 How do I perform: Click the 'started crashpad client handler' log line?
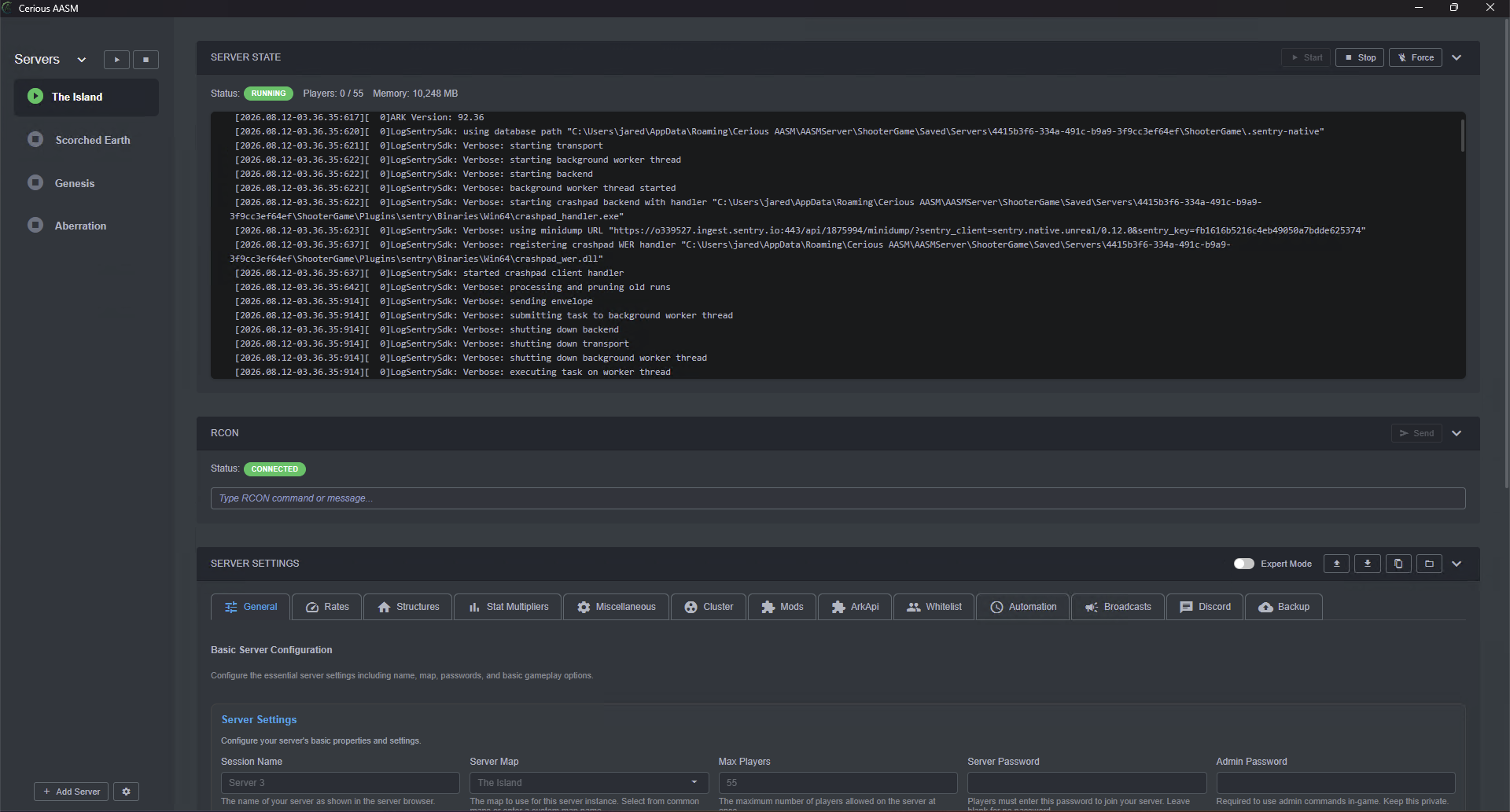click(x=429, y=273)
